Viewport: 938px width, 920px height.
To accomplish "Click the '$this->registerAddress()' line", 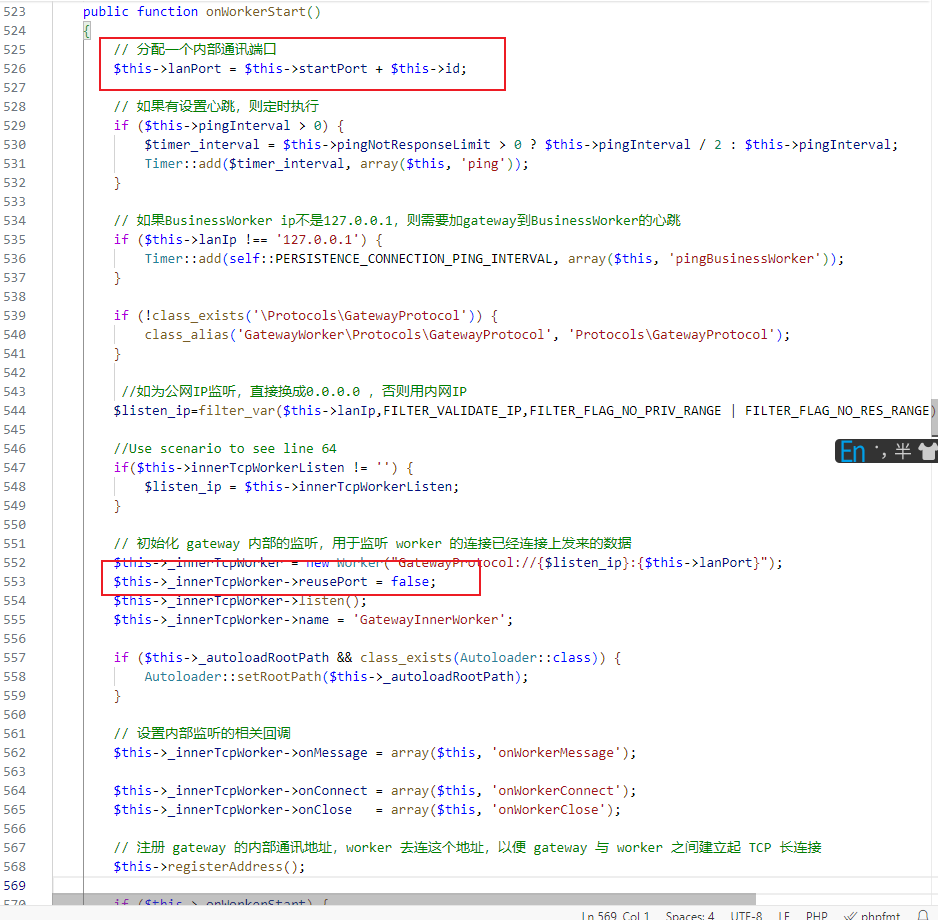I will (x=209, y=867).
